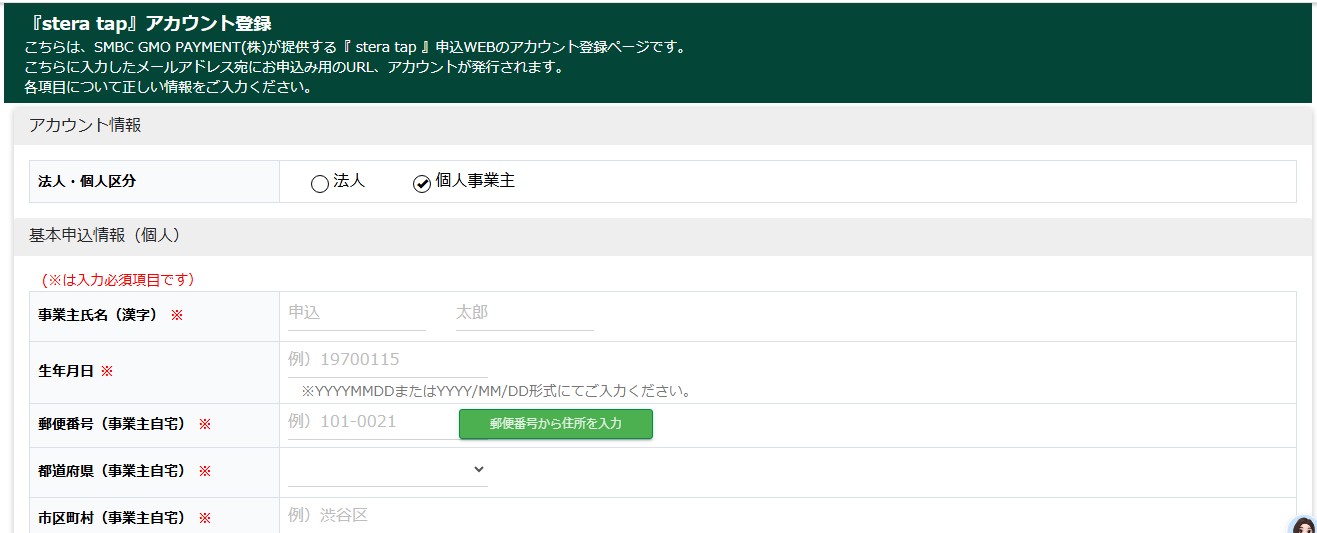The image size is (1317, 533).
Task: Focus the 生年月日 input field
Action: [x=388, y=360]
